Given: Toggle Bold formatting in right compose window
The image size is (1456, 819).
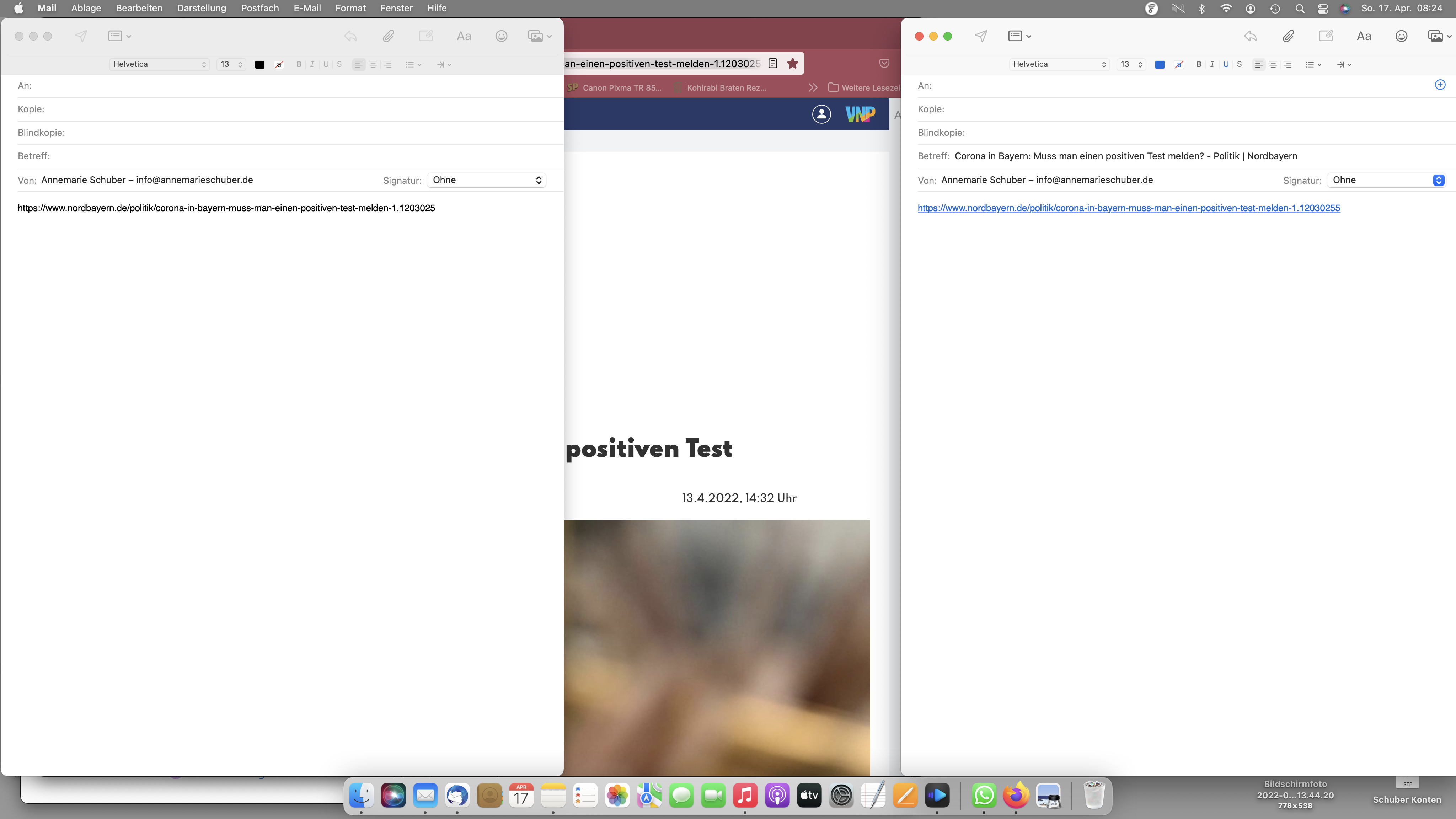Looking at the screenshot, I should point(1199,64).
